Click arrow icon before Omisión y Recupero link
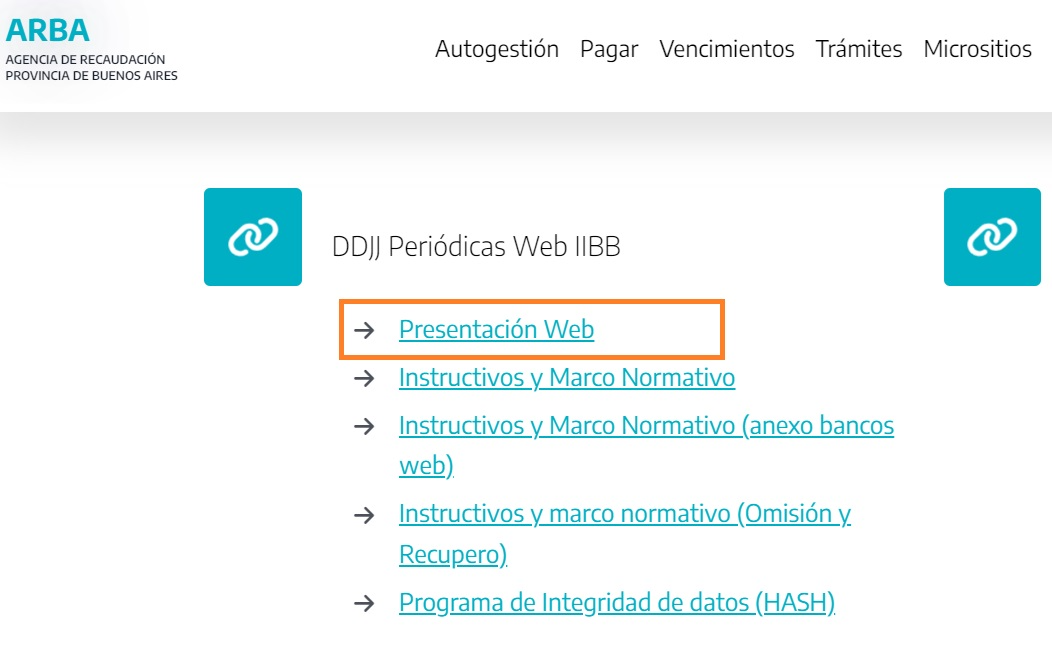Viewport: 1052px width, 656px height. click(364, 515)
